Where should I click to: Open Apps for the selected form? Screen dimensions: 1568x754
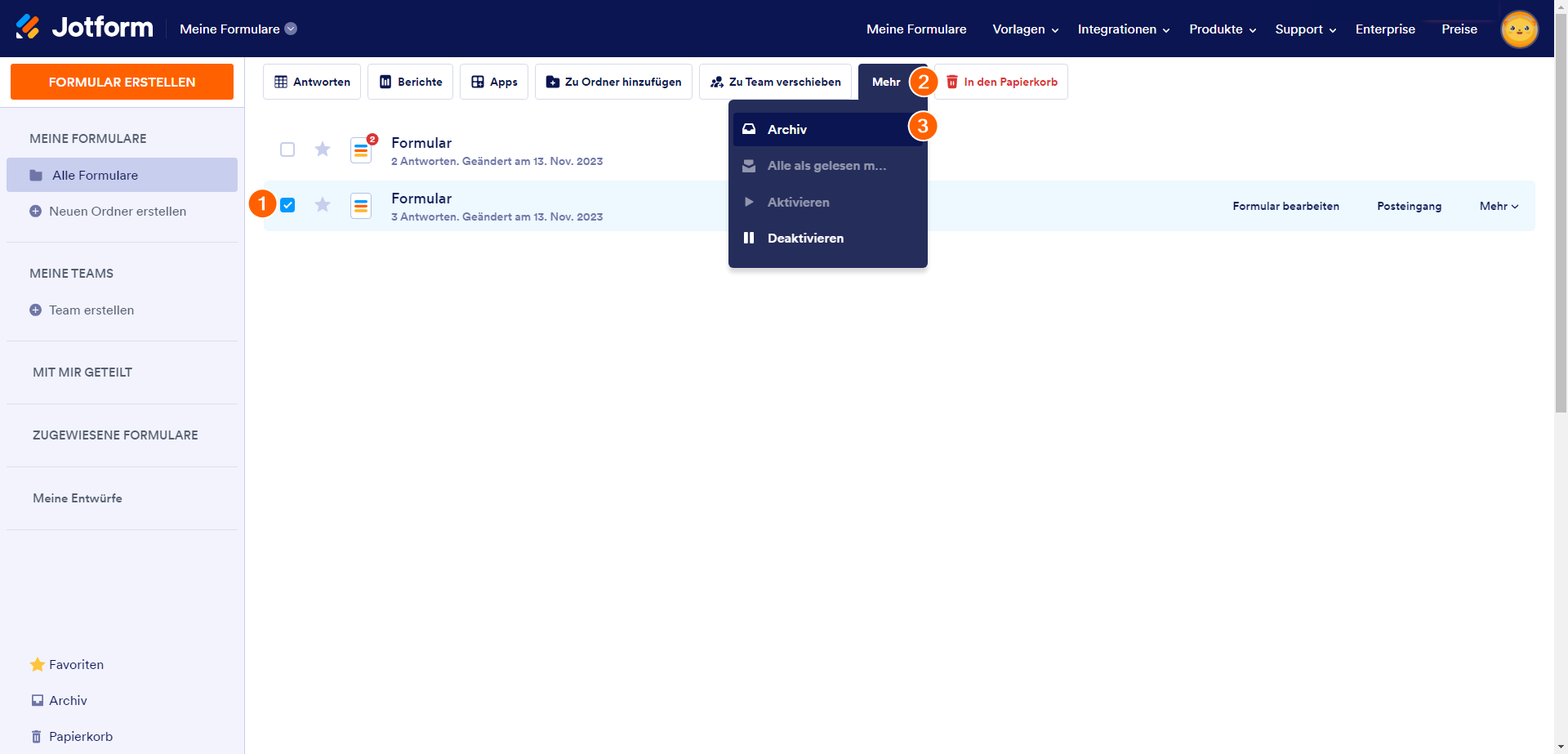point(494,82)
